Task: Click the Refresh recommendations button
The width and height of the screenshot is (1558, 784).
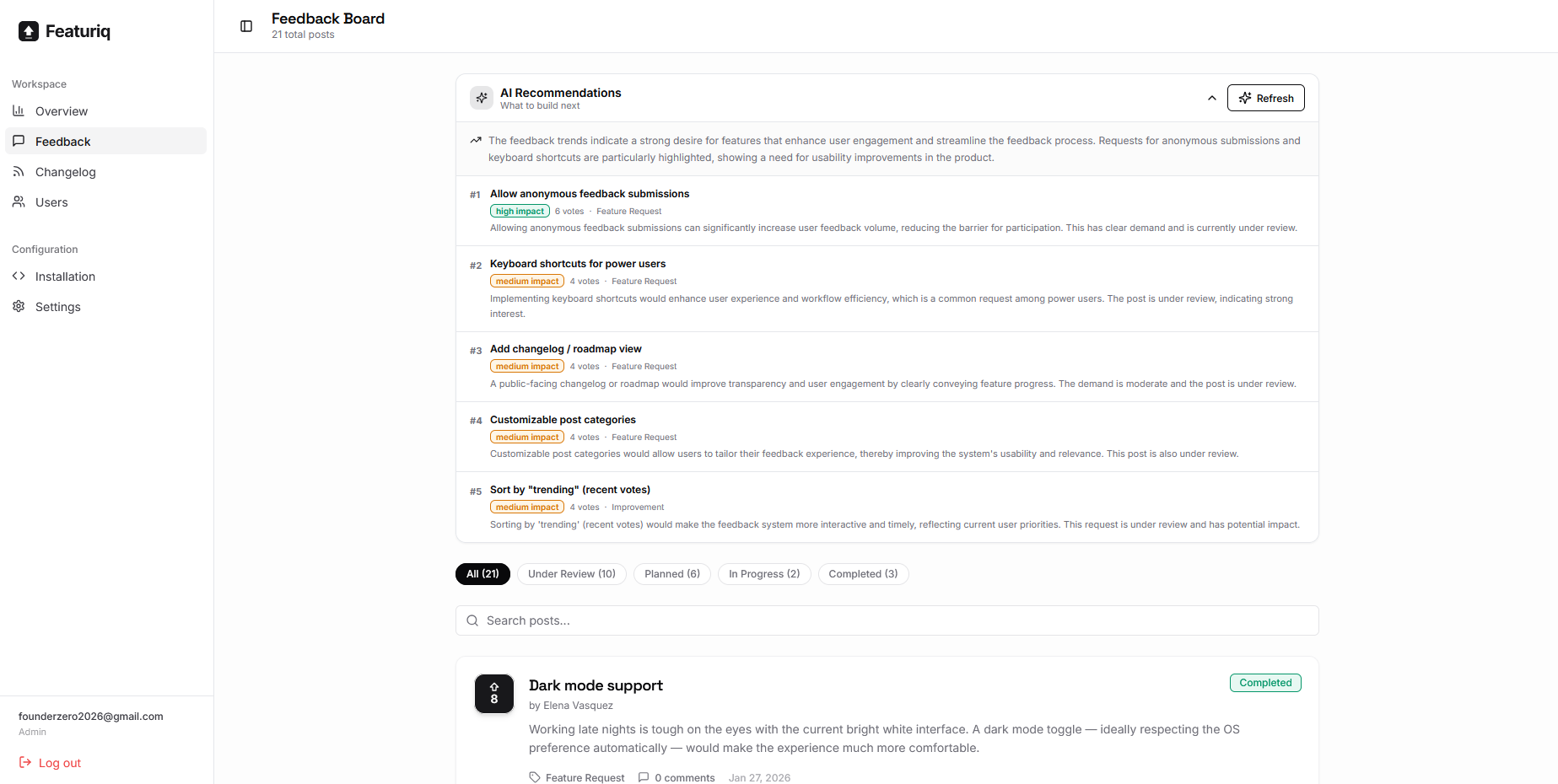Action: point(1265,98)
